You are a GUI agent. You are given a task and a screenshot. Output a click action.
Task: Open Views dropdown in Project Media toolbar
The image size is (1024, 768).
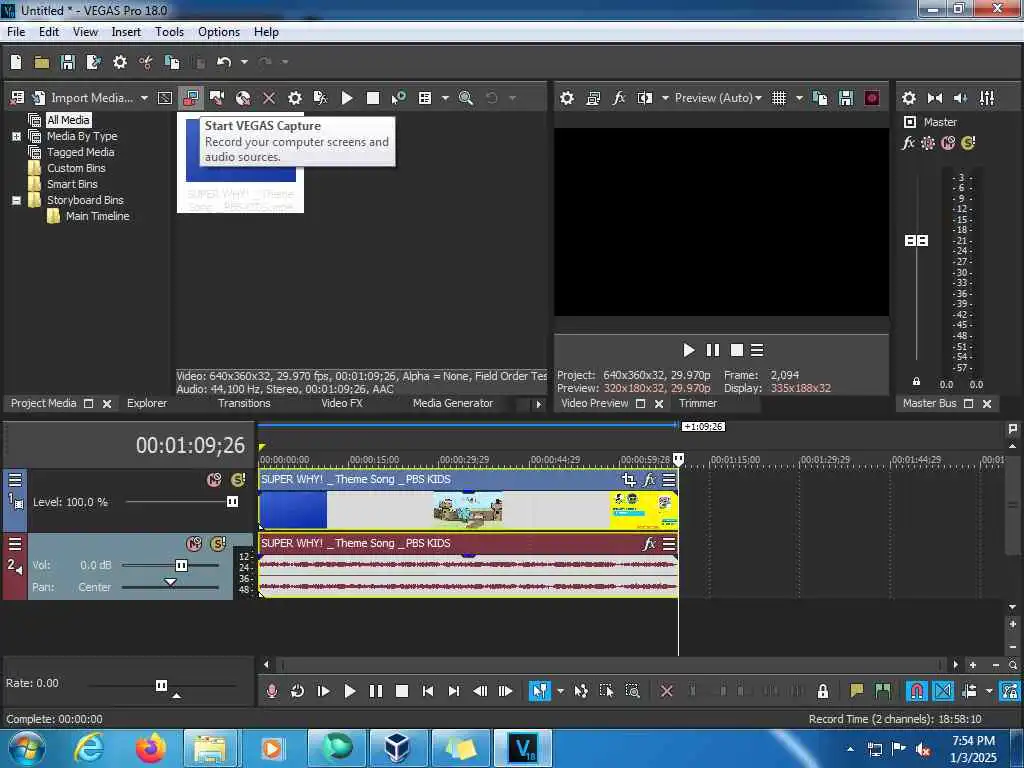[x=445, y=98]
